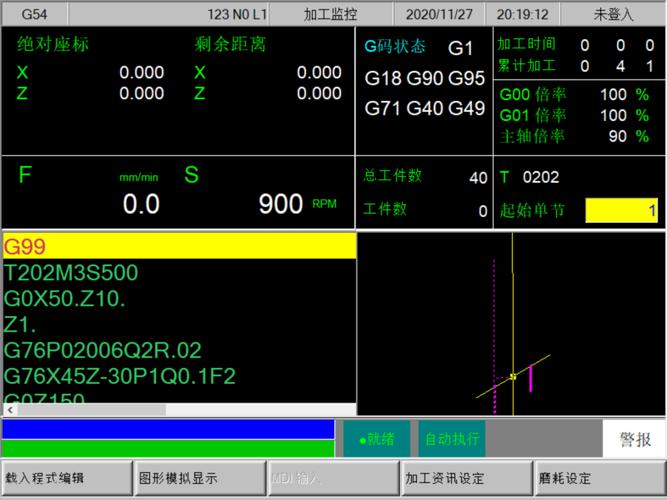Click the 主轴倍率 spindle override value
Viewport: 667px width, 500px height.
tap(618, 136)
